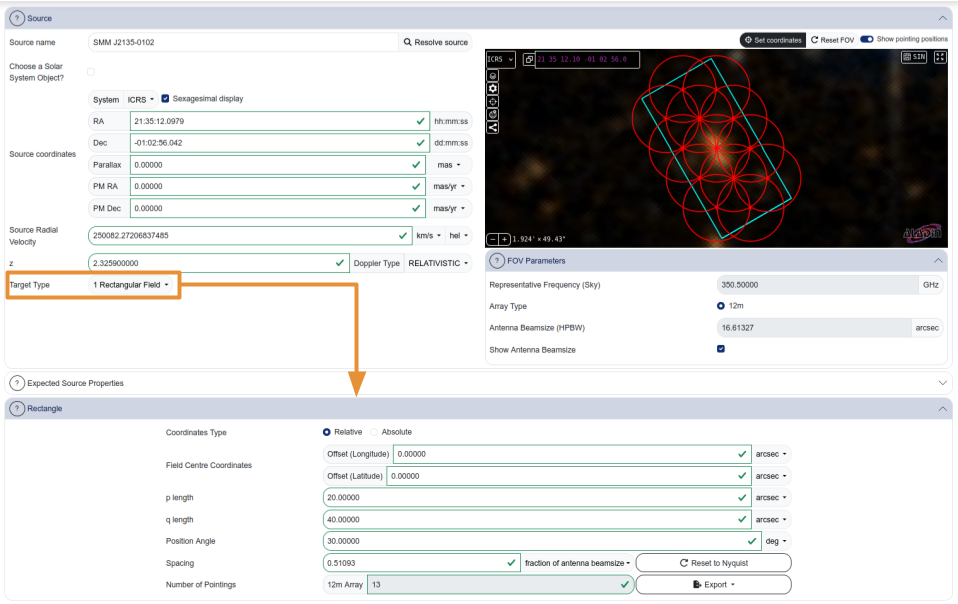This screenshot has height=604, width=958.
Task: Click the share icon in sky viewer
Action: tap(493, 127)
